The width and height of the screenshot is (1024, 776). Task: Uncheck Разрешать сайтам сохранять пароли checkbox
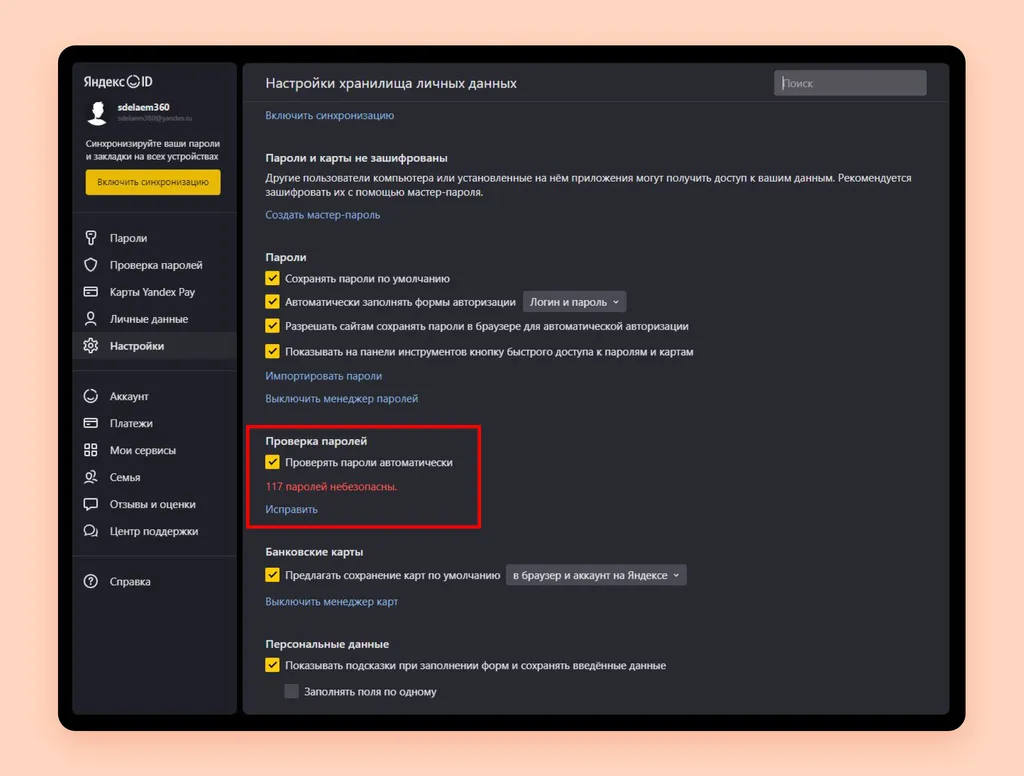(x=272, y=326)
